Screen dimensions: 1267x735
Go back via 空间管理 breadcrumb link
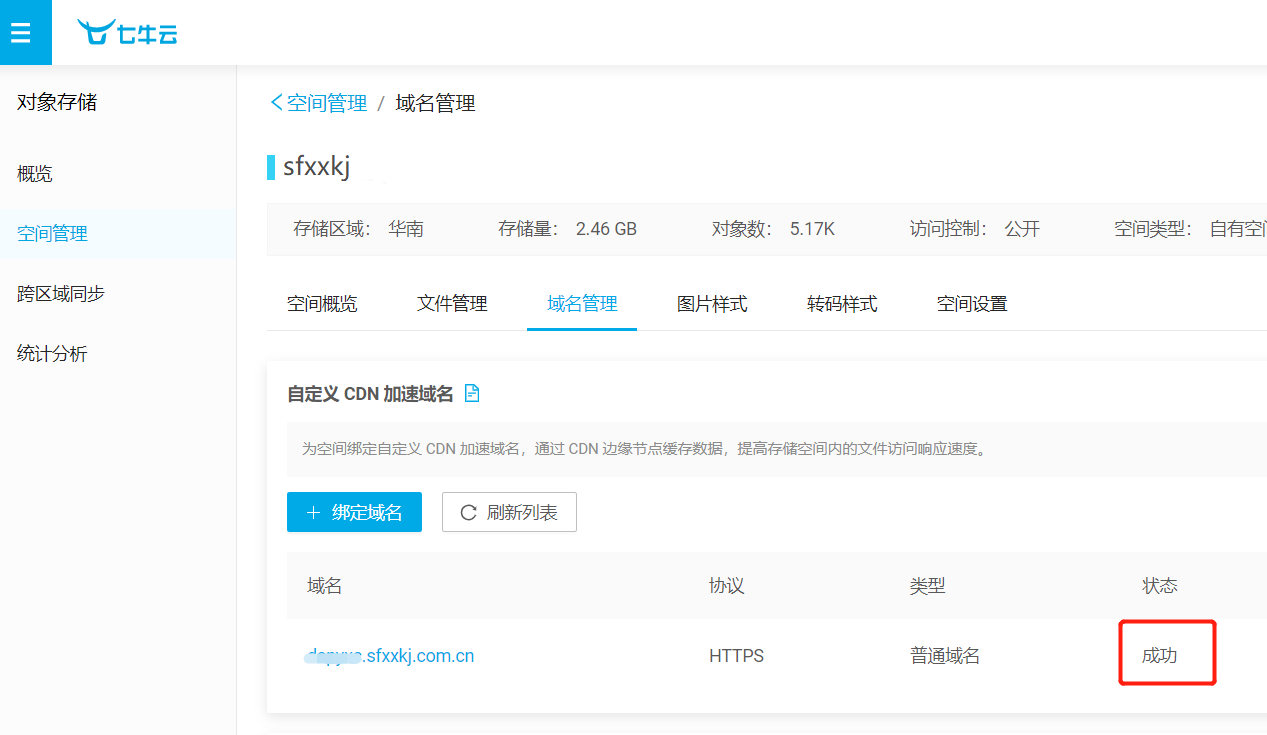tap(319, 103)
